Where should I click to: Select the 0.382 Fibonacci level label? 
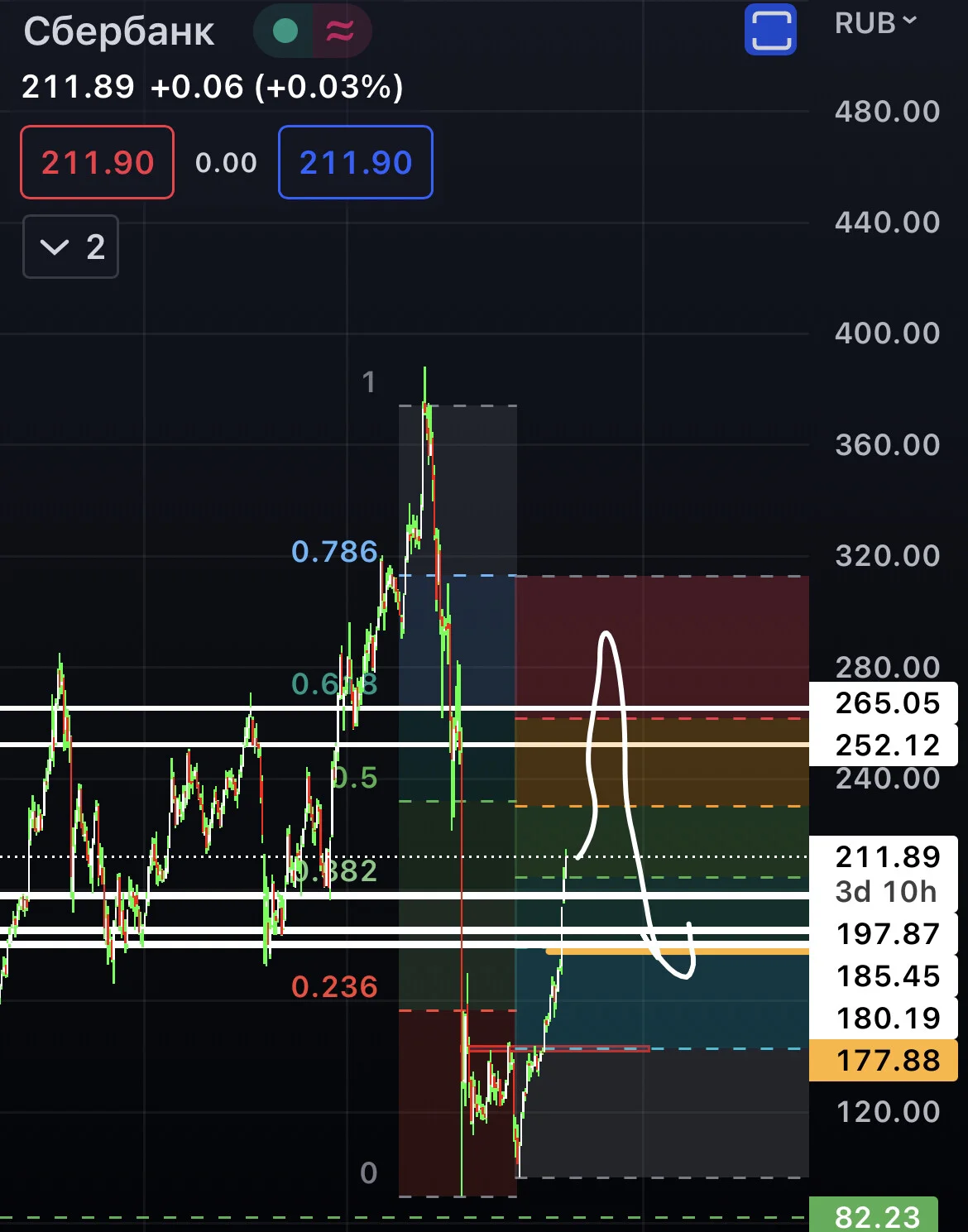pos(335,870)
